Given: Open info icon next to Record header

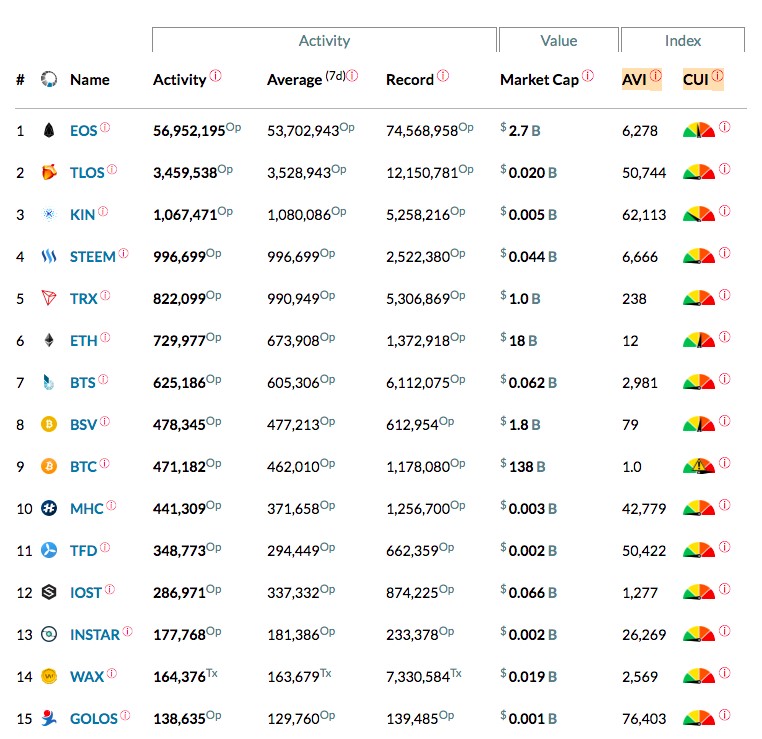Looking at the screenshot, I should 443,76.
